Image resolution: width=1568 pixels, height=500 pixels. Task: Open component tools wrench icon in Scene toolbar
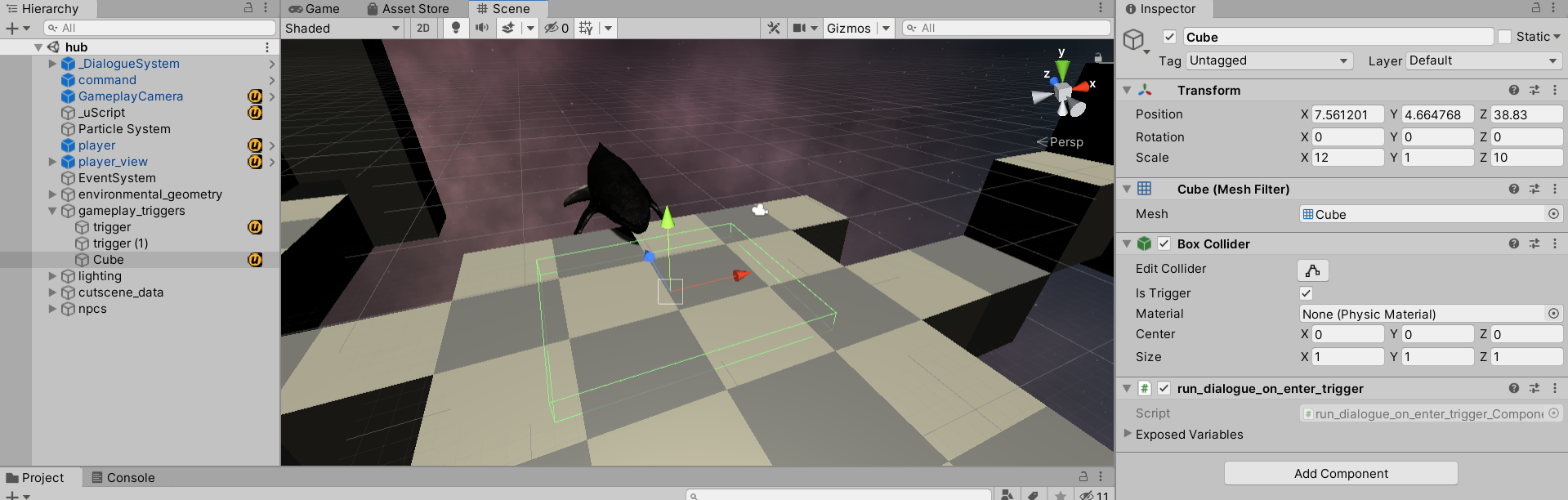pyautogui.click(x=773, y=28)
